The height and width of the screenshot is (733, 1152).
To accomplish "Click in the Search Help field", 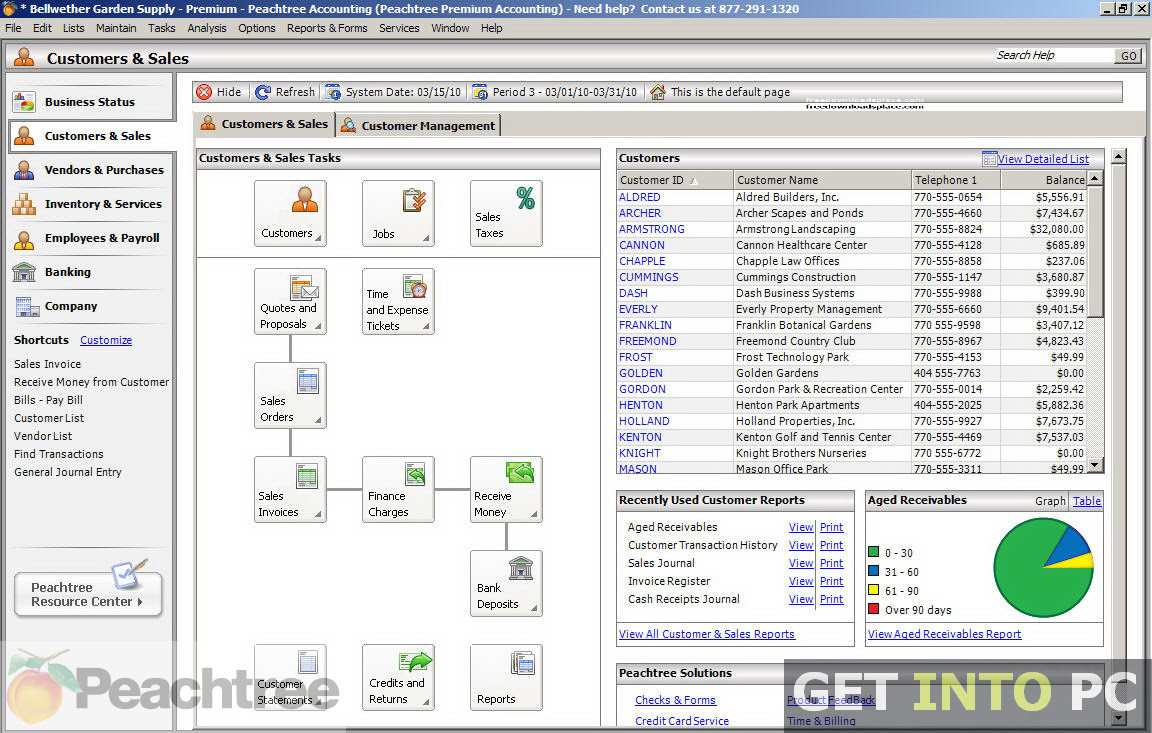I will 1054,56.
